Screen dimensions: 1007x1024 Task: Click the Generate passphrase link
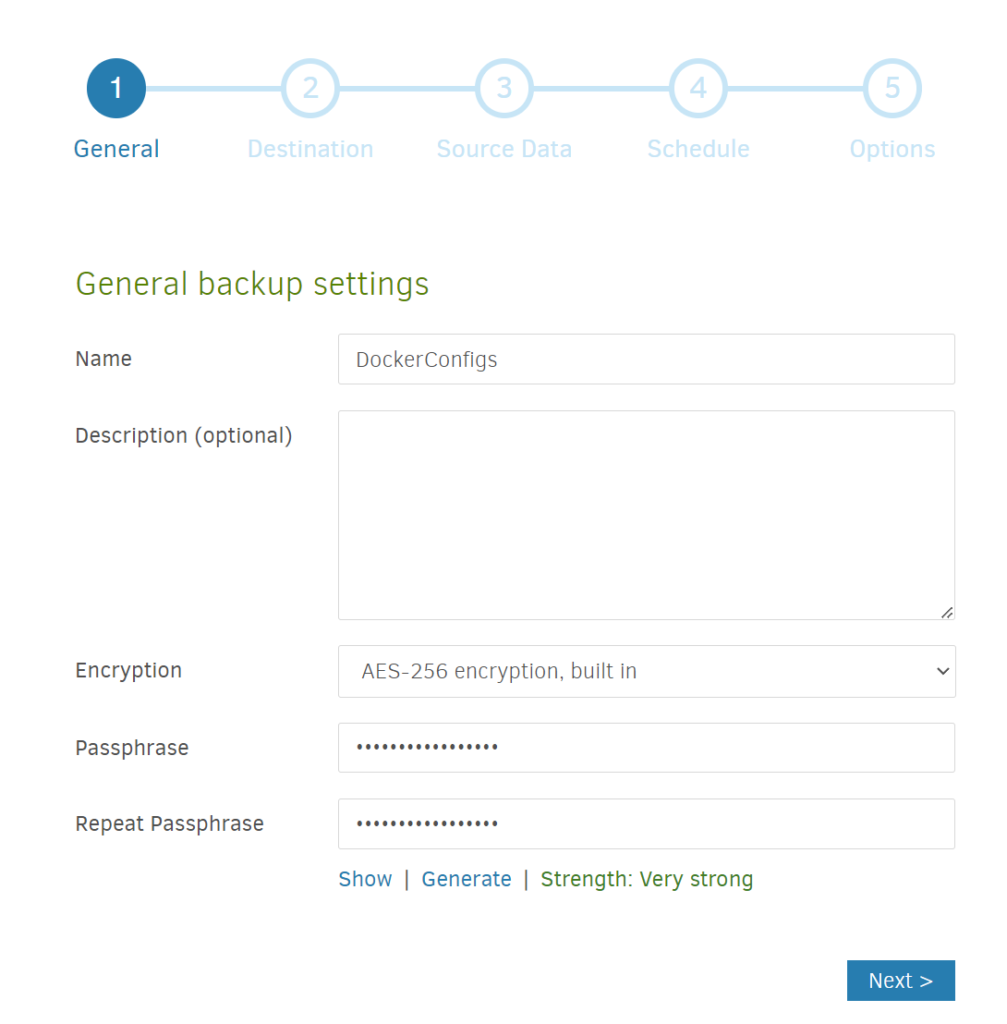tap(466, 879)
